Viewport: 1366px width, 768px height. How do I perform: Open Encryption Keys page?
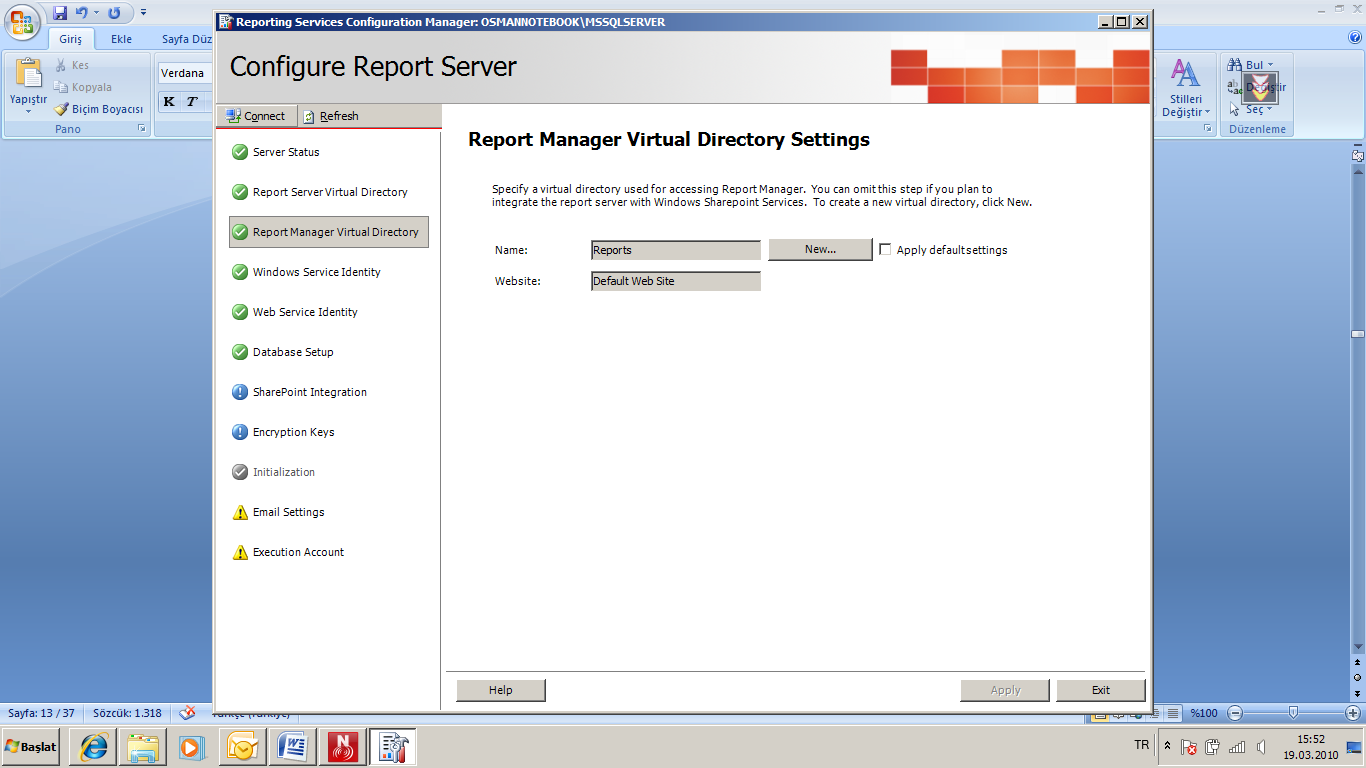[283, 432]
